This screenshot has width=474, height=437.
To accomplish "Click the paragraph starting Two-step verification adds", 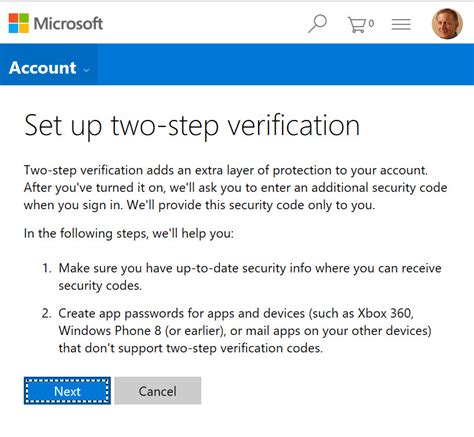I will pyautogui.click(x=235, y=188).
